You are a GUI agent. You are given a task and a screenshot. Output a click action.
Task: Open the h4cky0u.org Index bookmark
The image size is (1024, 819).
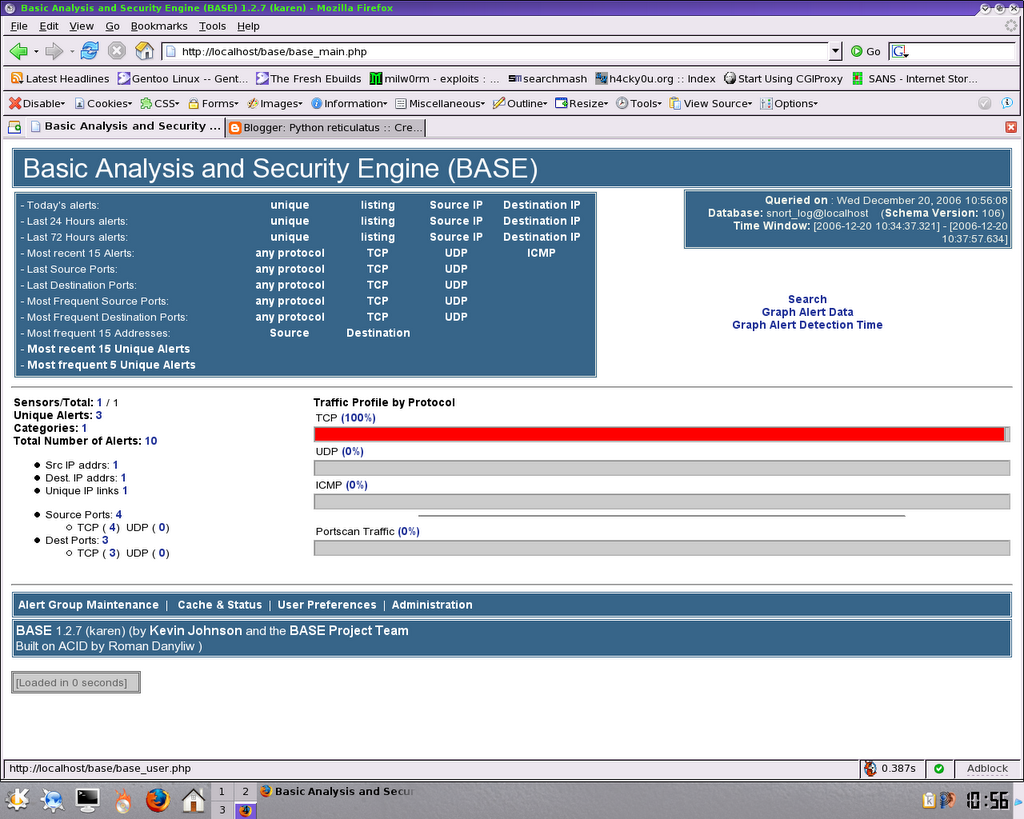tap(655, 79)
